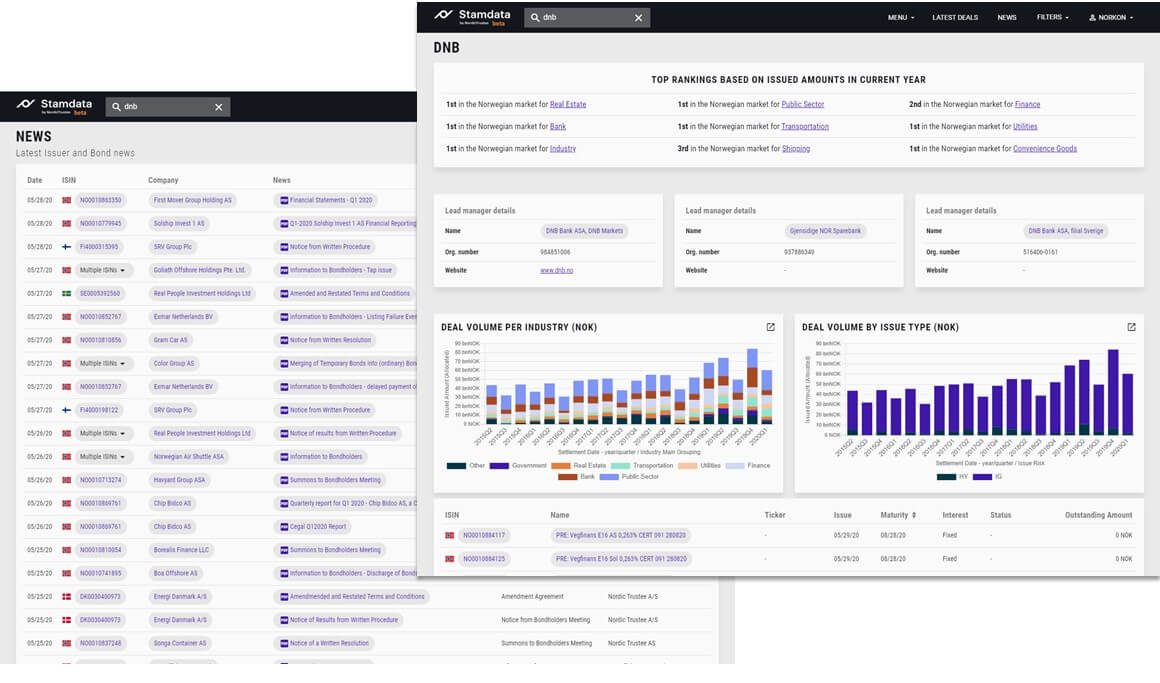Open Deal Volume By Issue Type chart externally
Screen dimensions: 1160x683
(x=1131, y=327)
